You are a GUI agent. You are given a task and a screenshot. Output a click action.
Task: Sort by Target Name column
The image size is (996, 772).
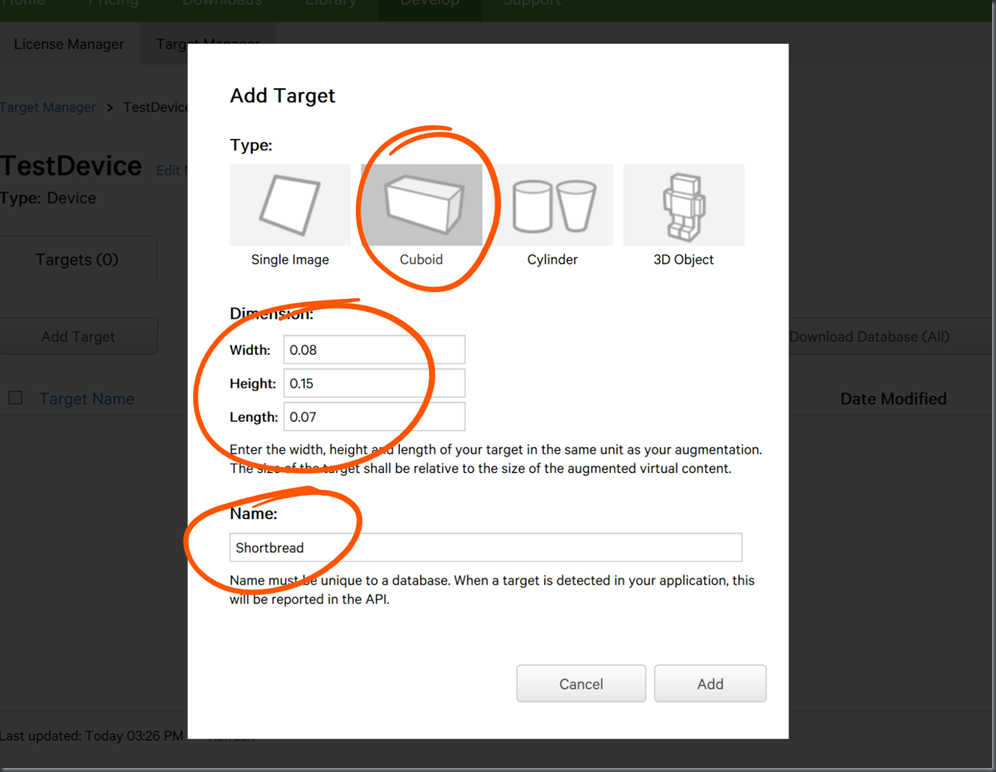tap(86, 398)
